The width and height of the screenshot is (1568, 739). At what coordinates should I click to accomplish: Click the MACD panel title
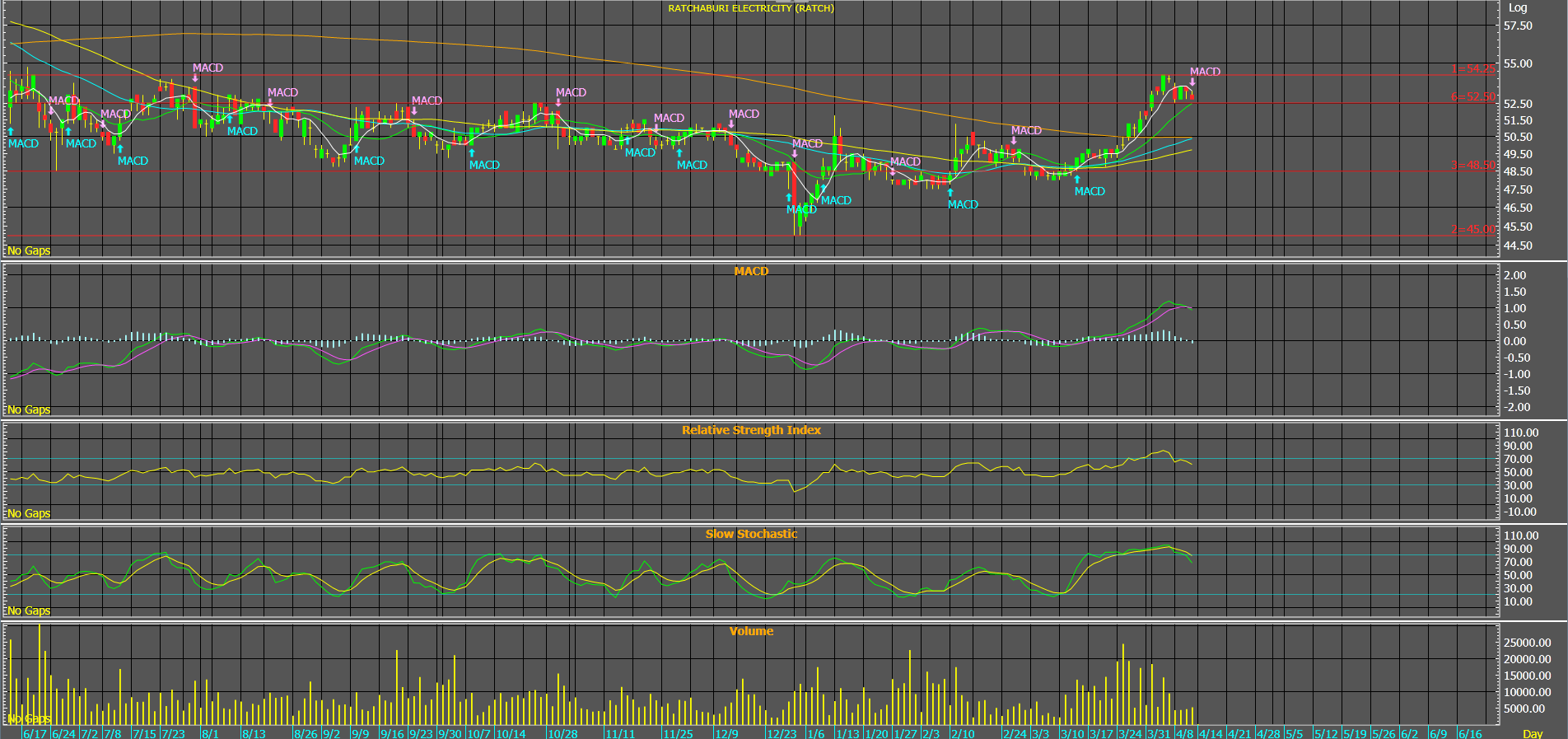pos(751,271)
